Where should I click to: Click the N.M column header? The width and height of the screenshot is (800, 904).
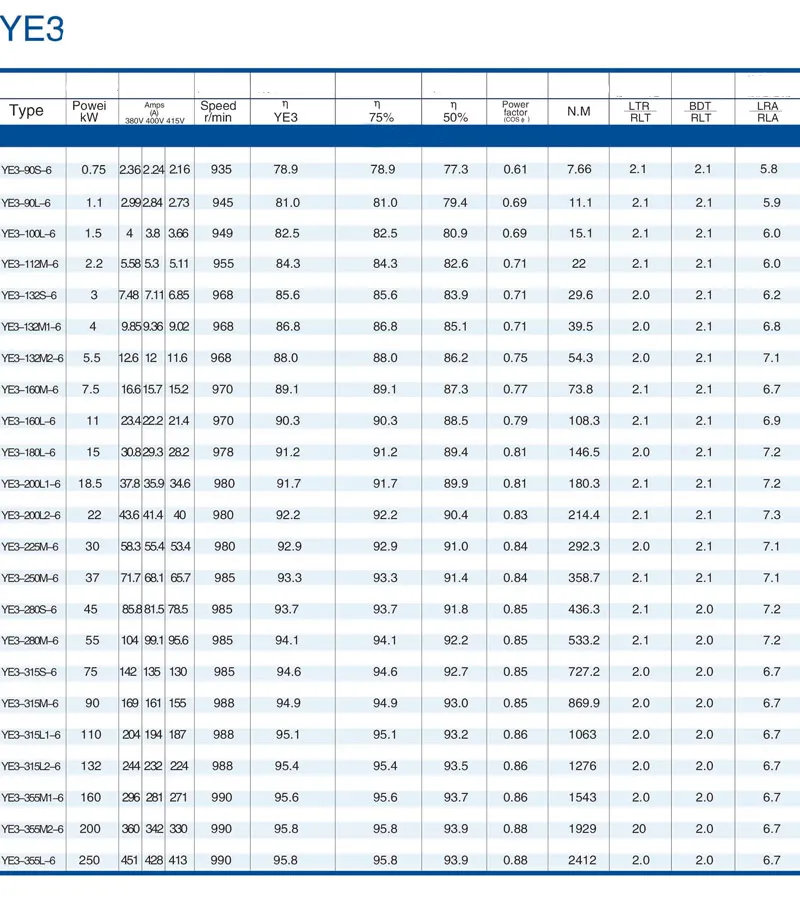coord(577,110)
